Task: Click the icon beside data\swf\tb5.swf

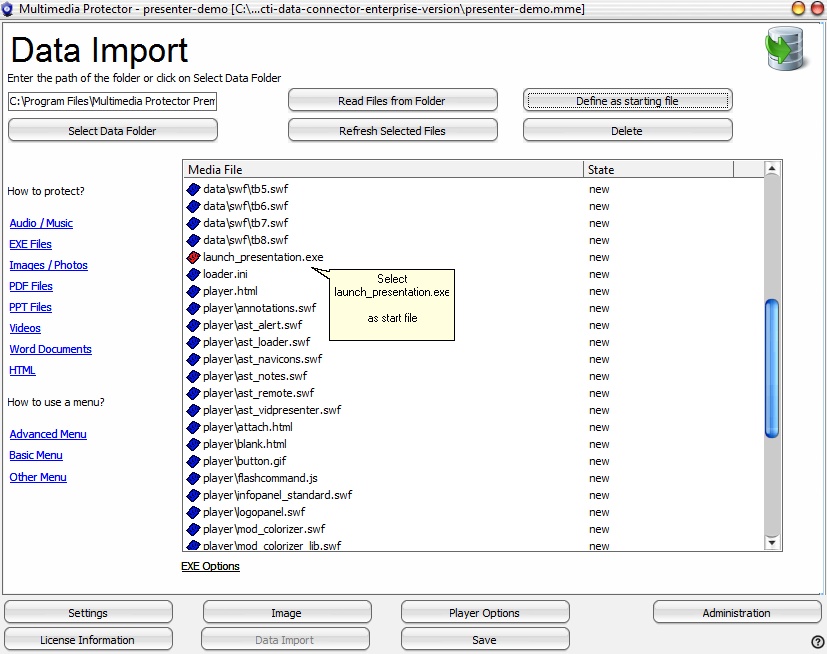Action: 194,189
